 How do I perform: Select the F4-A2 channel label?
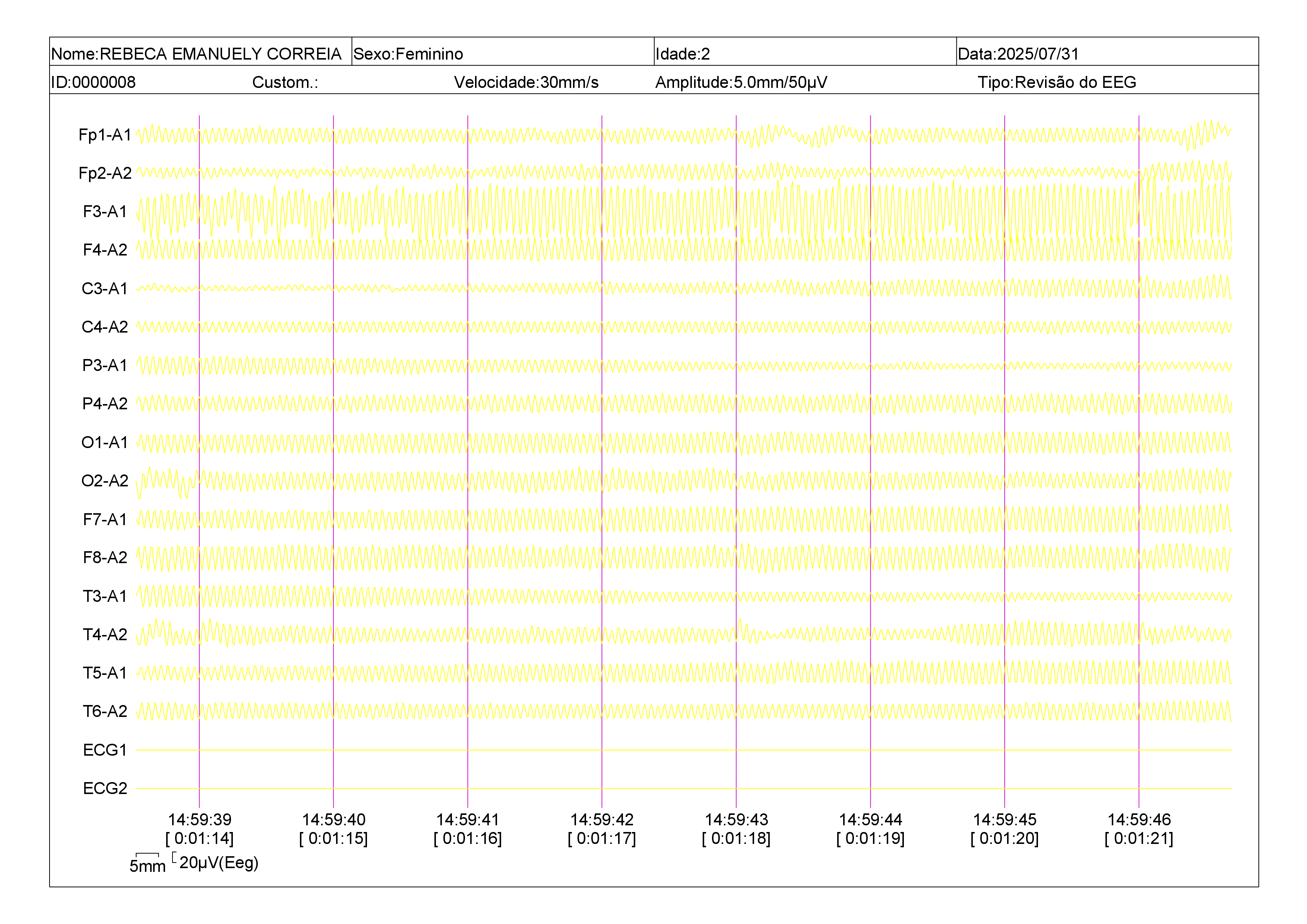[x=105, y=250]
